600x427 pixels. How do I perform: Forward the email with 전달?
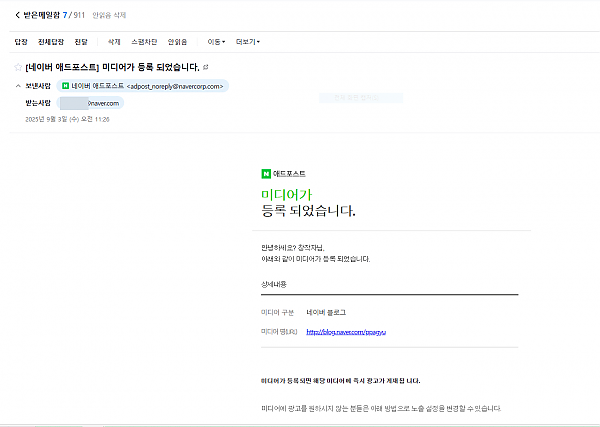(81, 42)
